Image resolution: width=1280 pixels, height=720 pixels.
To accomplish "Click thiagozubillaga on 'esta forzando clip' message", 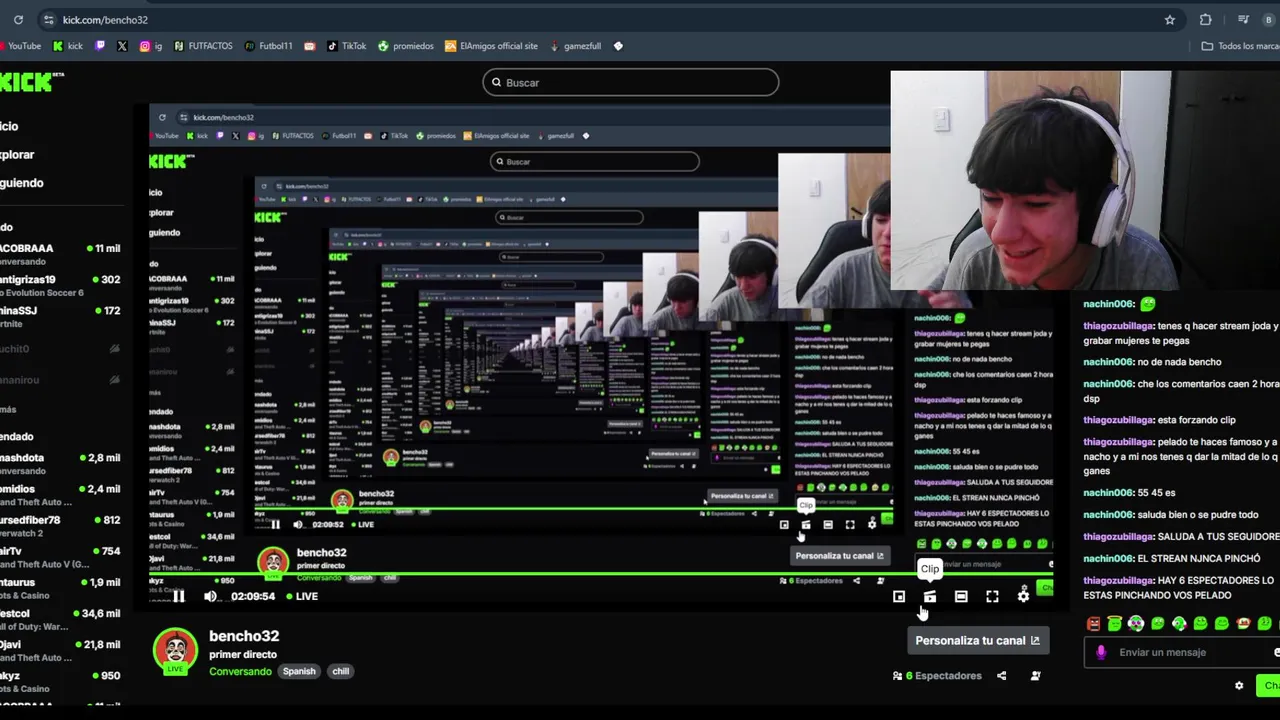I will (x=1118, y=420).
